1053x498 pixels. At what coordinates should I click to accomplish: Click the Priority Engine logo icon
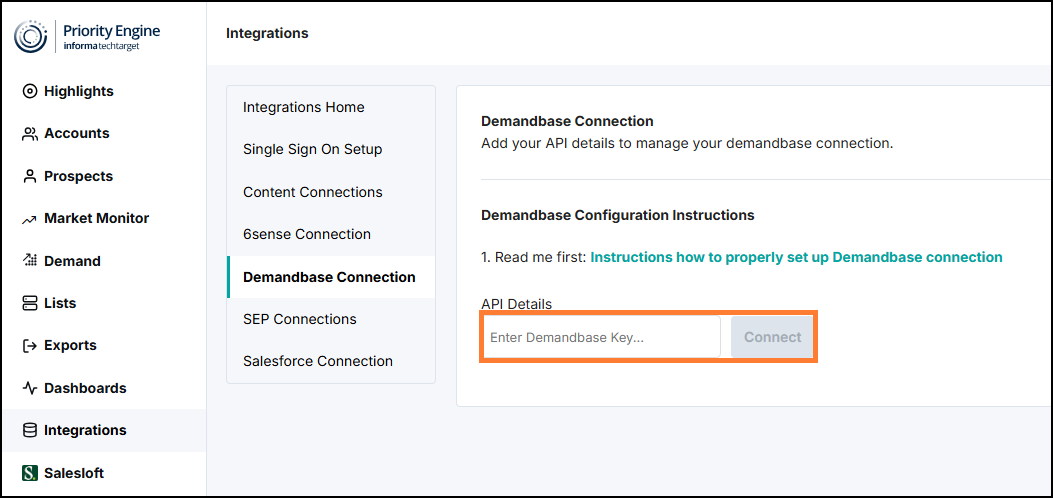(31, 36)
